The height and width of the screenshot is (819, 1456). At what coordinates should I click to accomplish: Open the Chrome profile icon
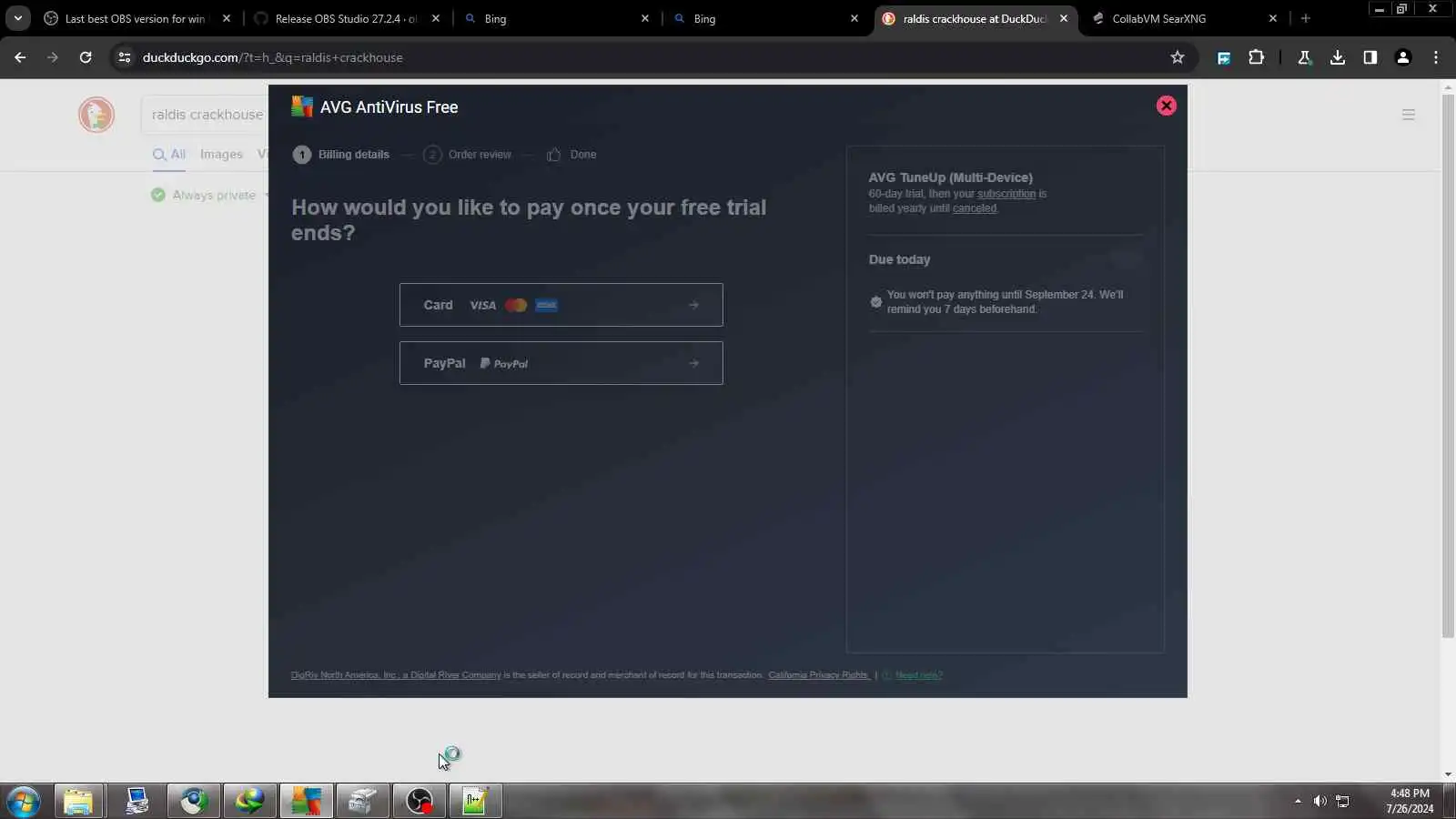point(1403,57)
